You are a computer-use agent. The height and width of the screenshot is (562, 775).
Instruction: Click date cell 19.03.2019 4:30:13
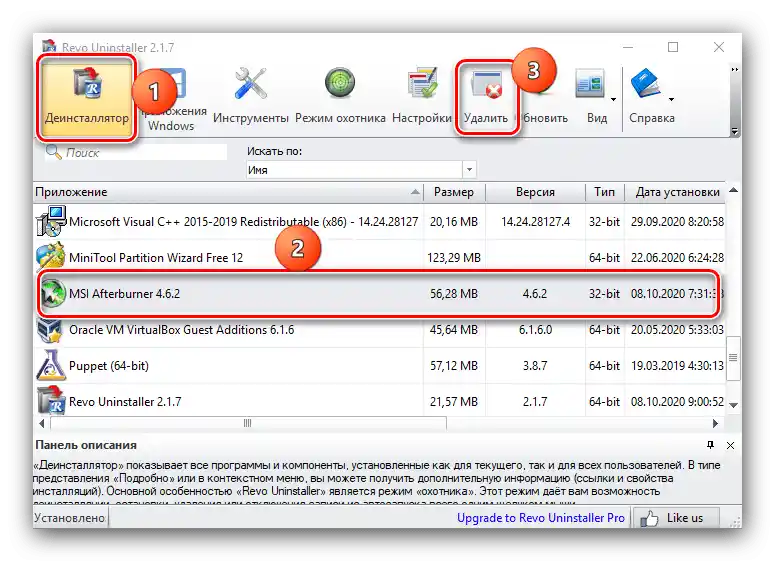677,366
